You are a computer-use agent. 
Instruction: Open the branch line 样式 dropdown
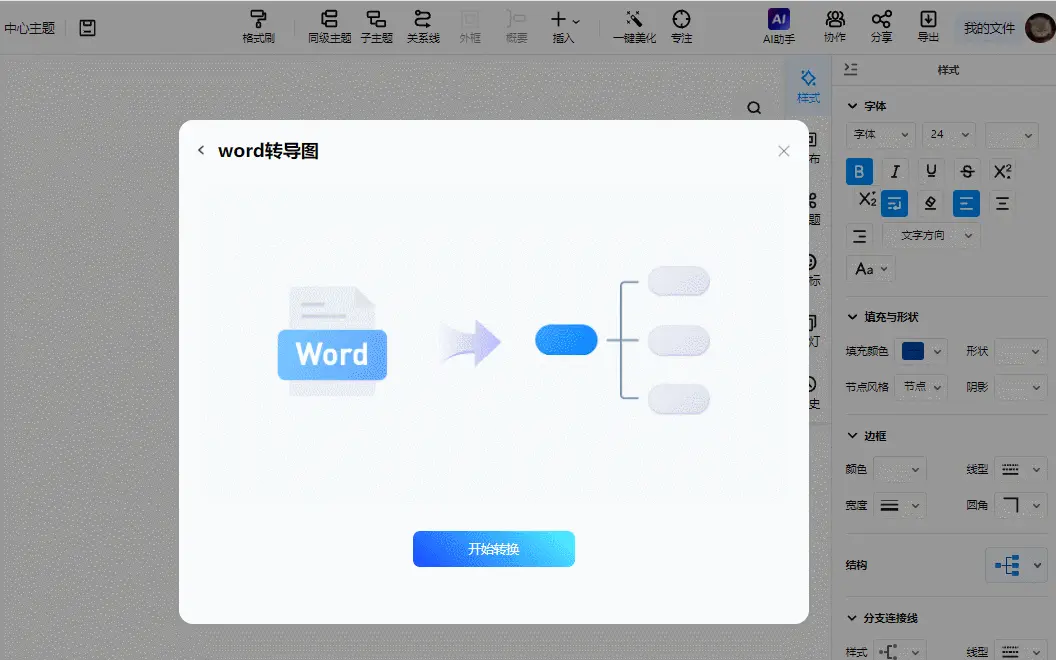click(x=900, y=651)
